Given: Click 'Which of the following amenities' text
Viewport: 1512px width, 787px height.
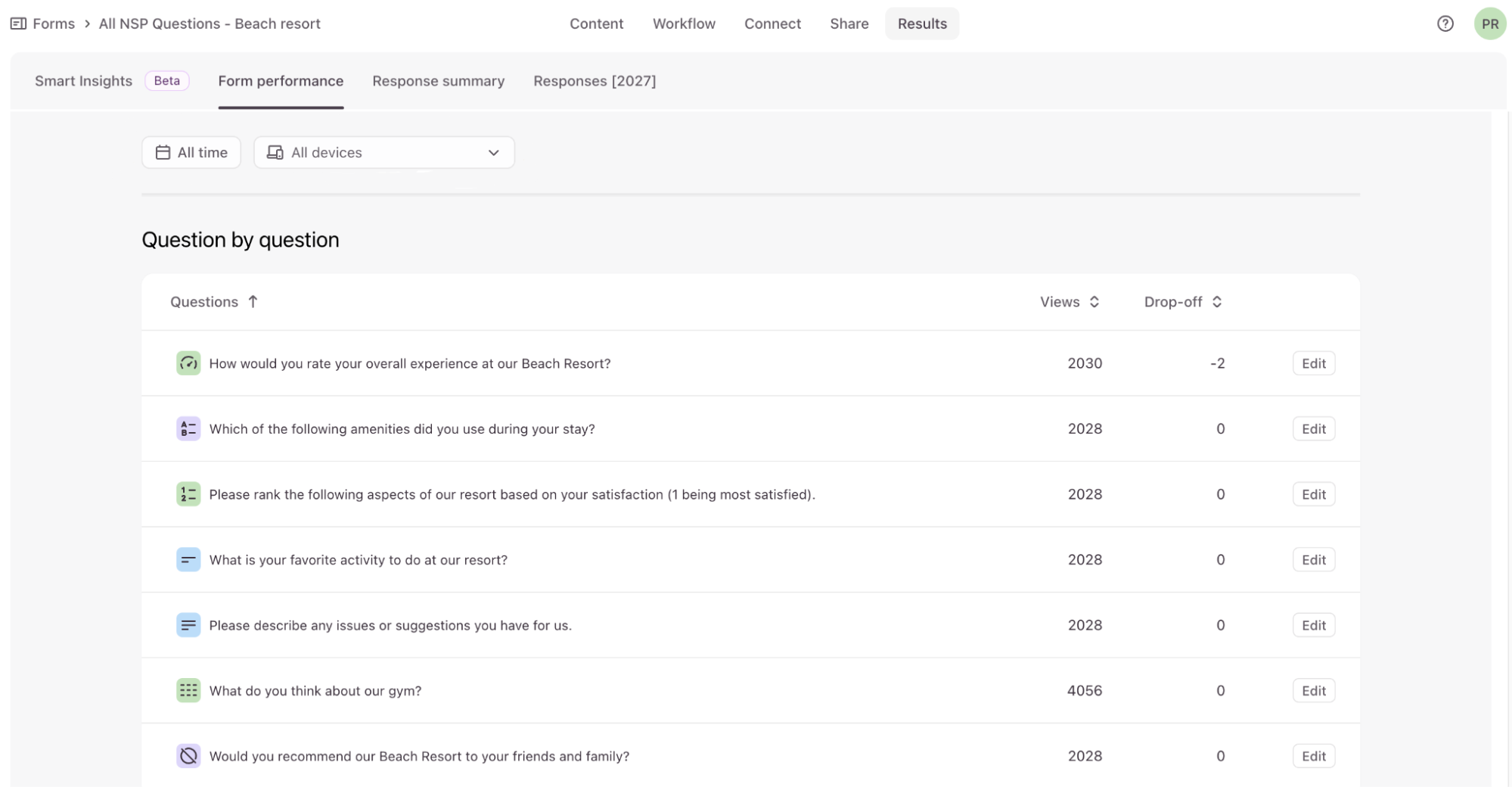Looking at the screenshot, I should click(x=402, y=428).
